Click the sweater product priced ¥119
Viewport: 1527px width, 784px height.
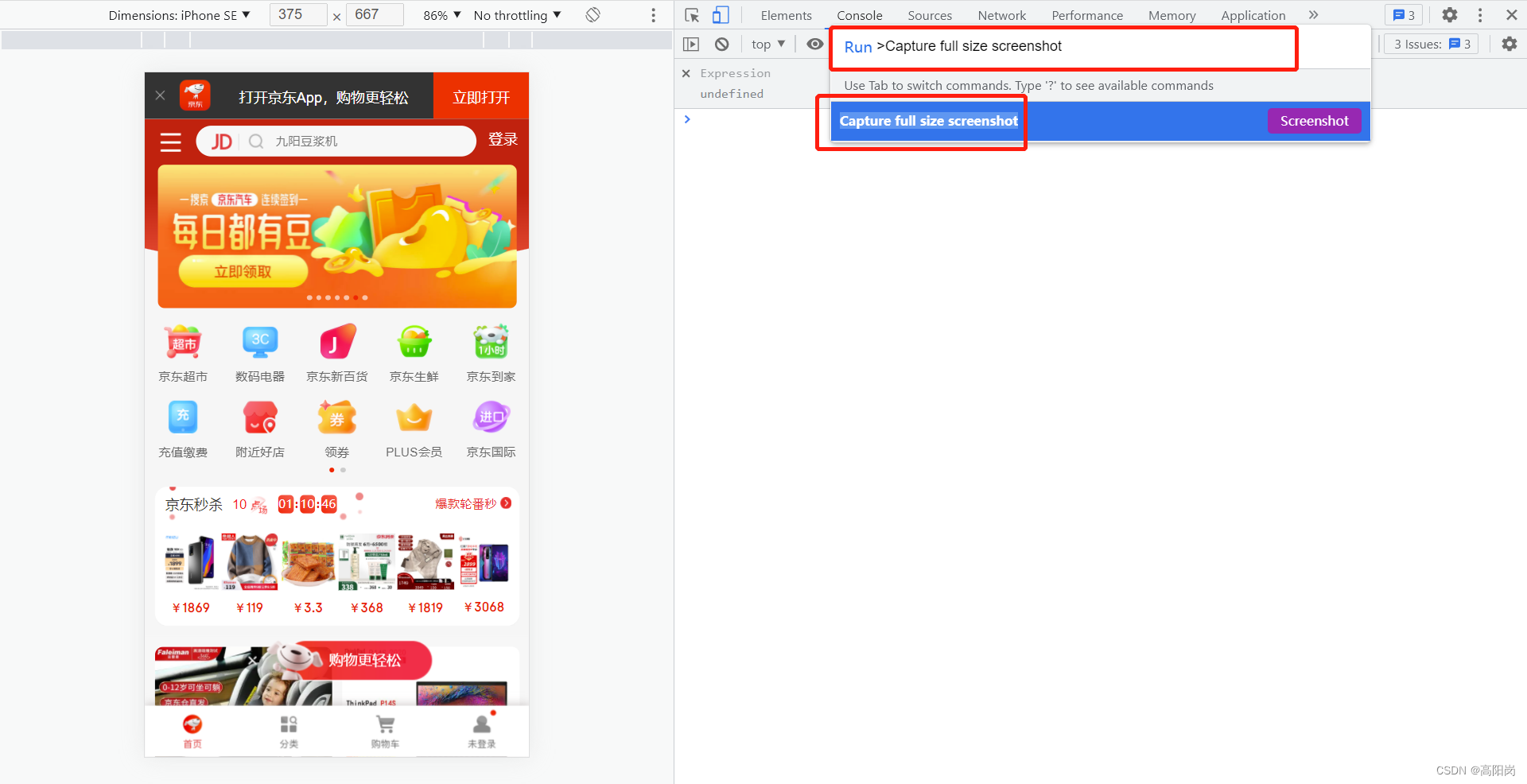coord(250,562)
